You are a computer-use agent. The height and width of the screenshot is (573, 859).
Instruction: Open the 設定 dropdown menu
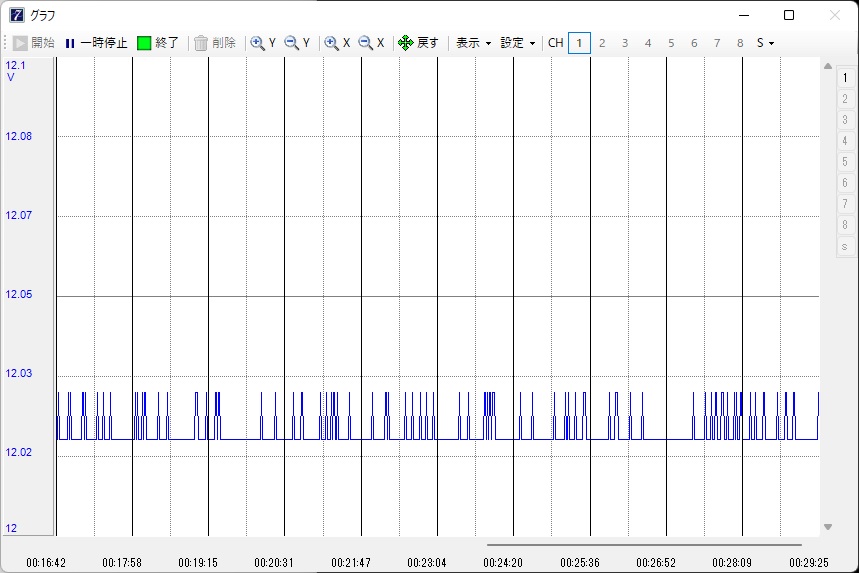pos(518,43)
